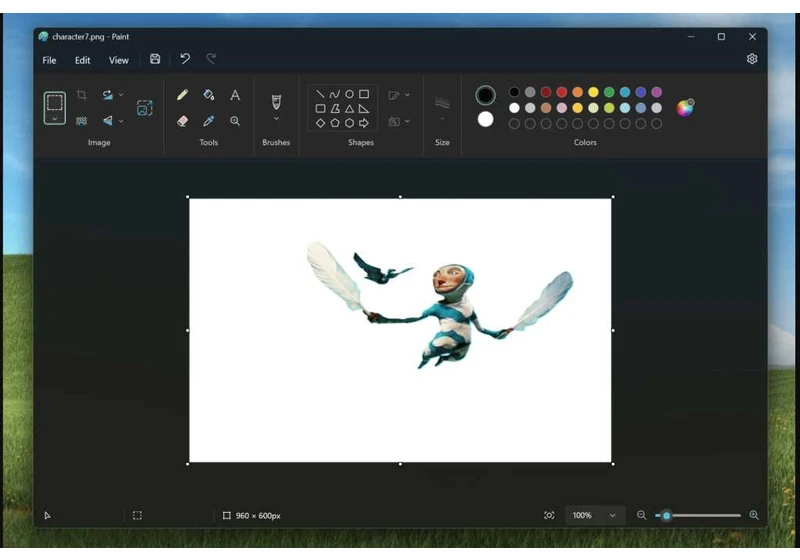Click the Save icon
Screen dimensions: 800x560
click(155, 59)
